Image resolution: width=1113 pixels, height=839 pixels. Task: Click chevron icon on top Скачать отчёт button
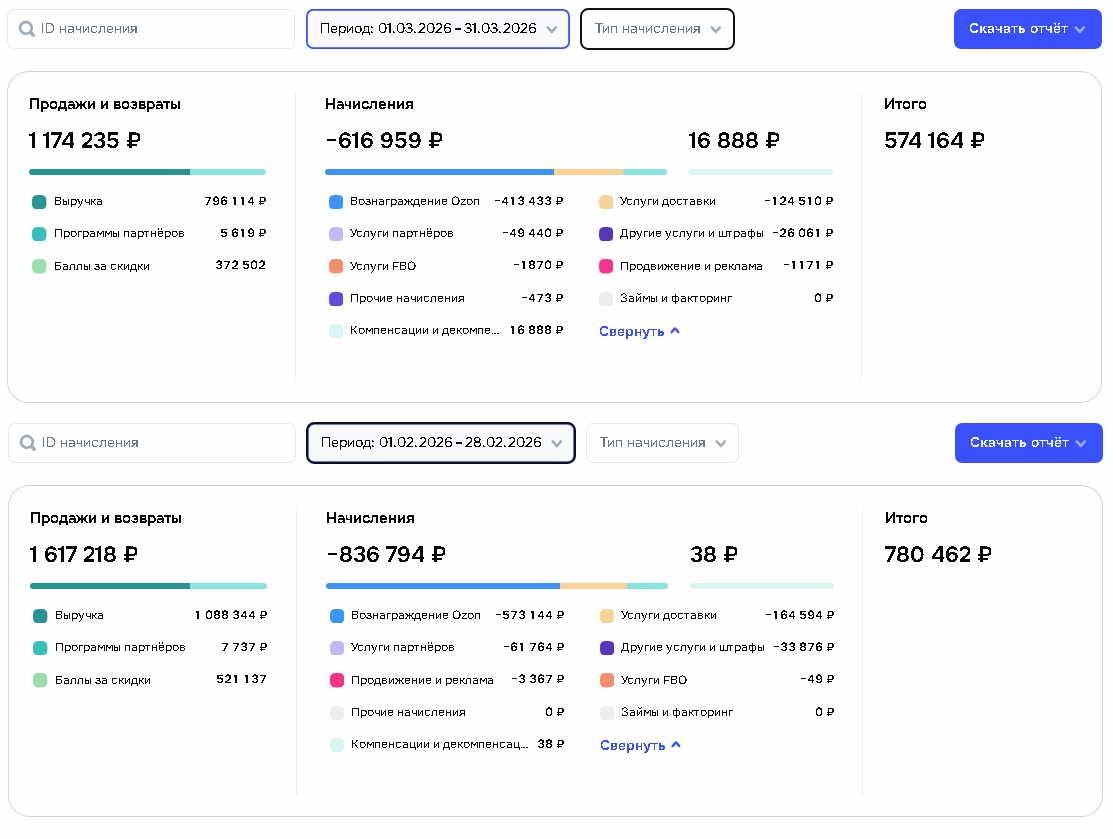1080,30
